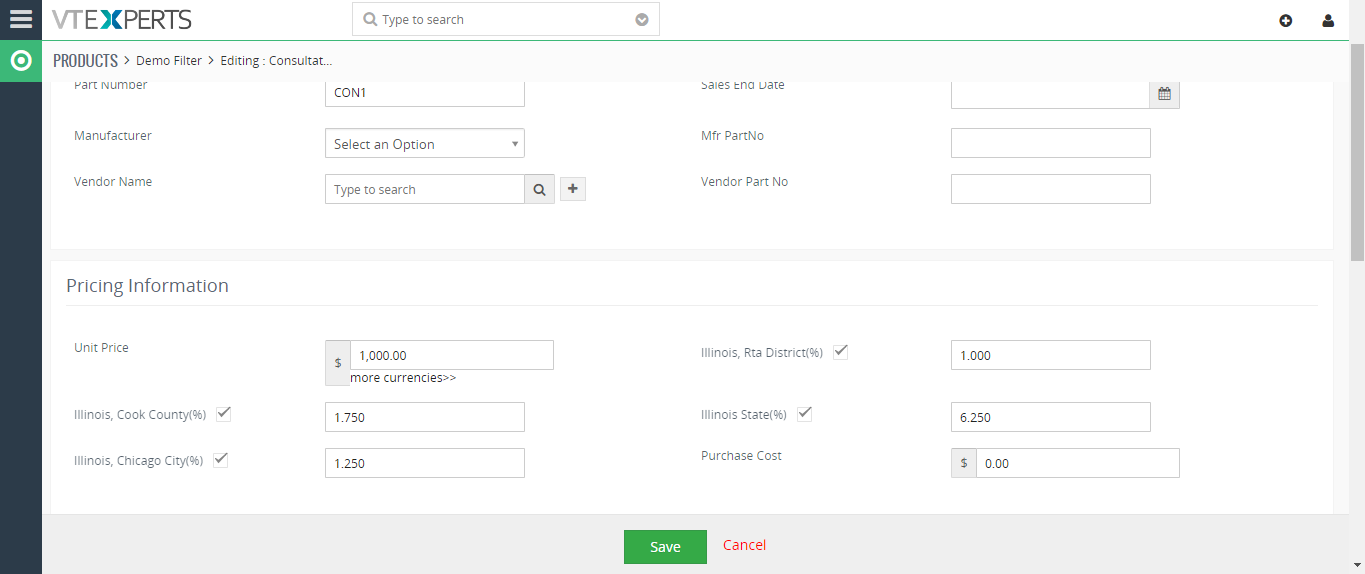Uncheck Illinois, Cook County tax checkbox
Image resolution: width=1365 pixels, height=574 pixels.
click(x=224, y=413)
